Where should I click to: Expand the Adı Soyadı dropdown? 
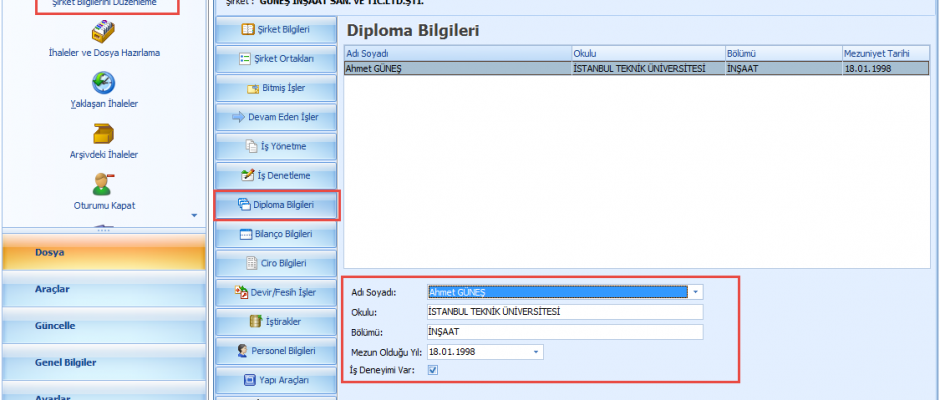coord(696,292)
